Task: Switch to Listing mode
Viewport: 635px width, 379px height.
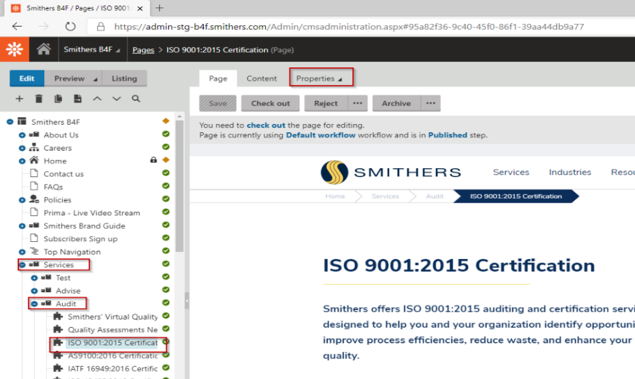Action: point(124,78)
